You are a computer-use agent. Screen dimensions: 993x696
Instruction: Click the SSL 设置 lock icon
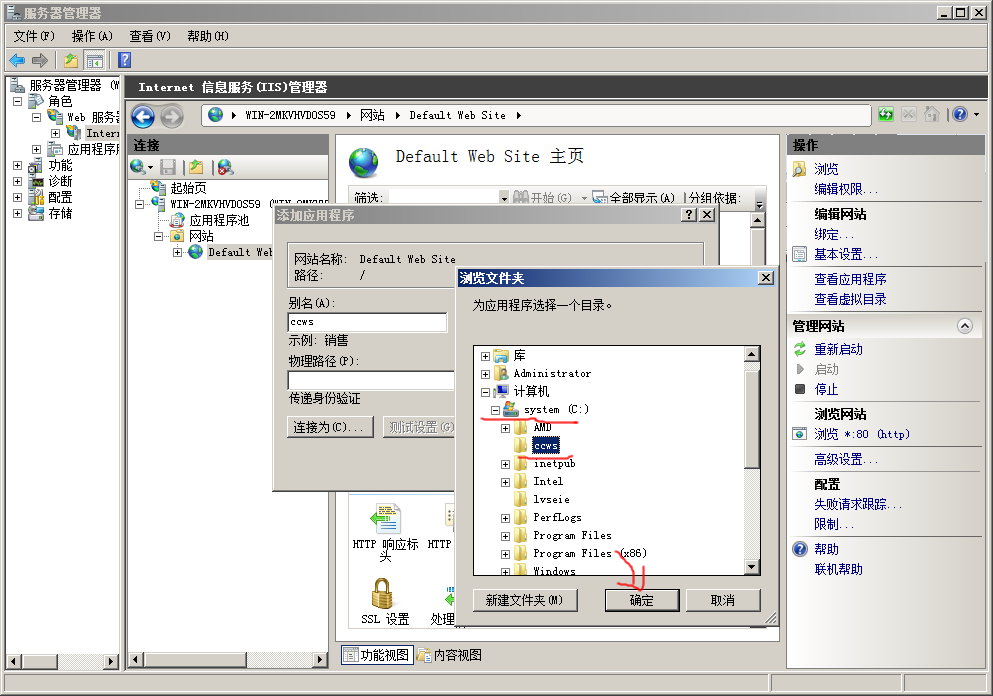click(x=382, y=594)
